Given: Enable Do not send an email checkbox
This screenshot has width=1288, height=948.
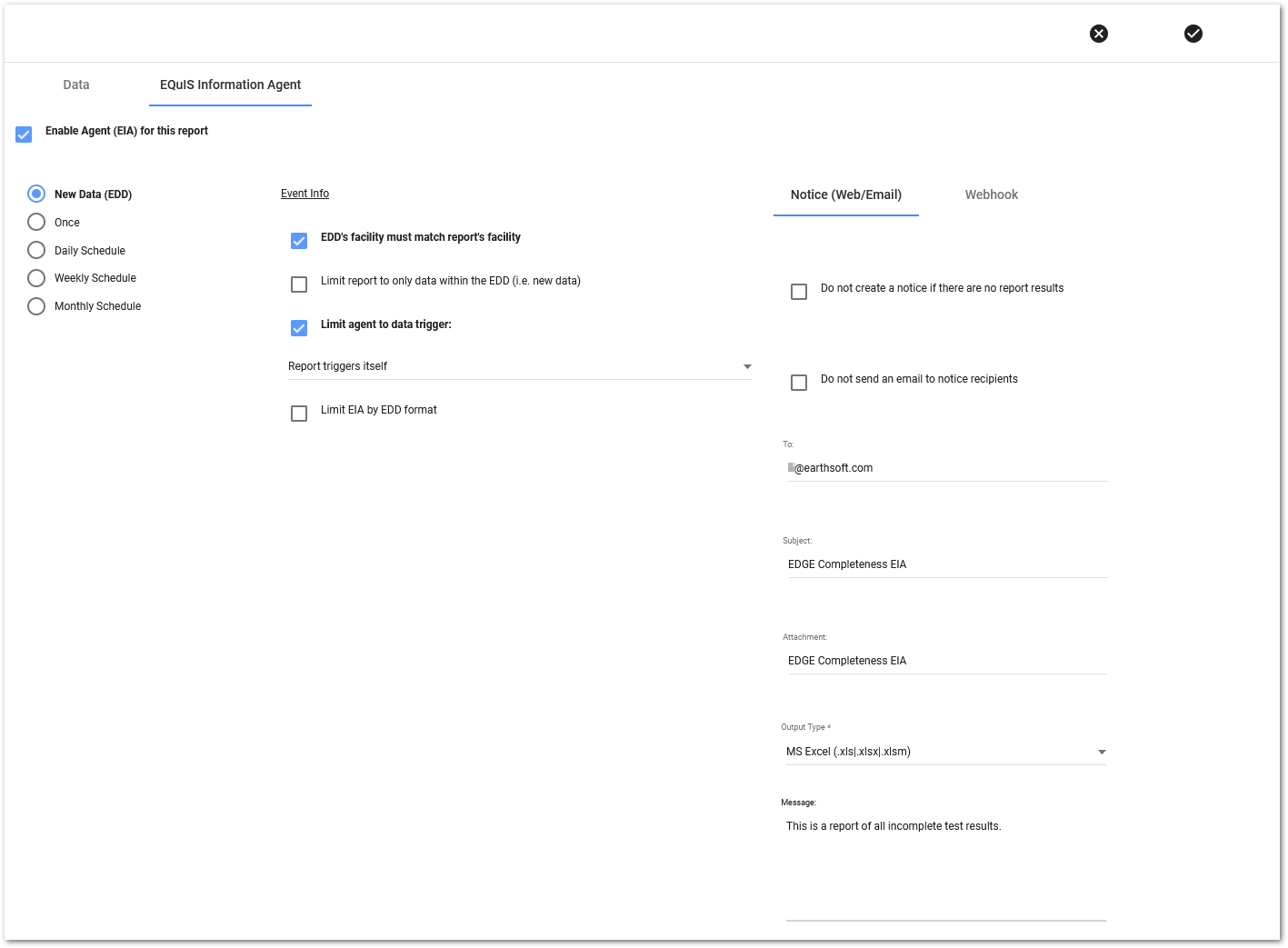Looking at the screenshot, I should point(799,383).
